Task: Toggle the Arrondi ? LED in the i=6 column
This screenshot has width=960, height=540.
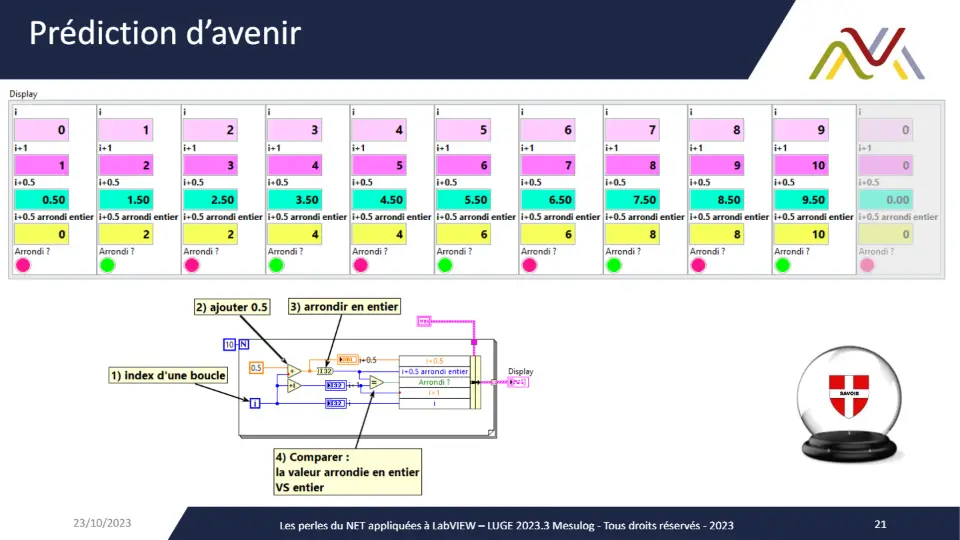Action: point(530,265)
